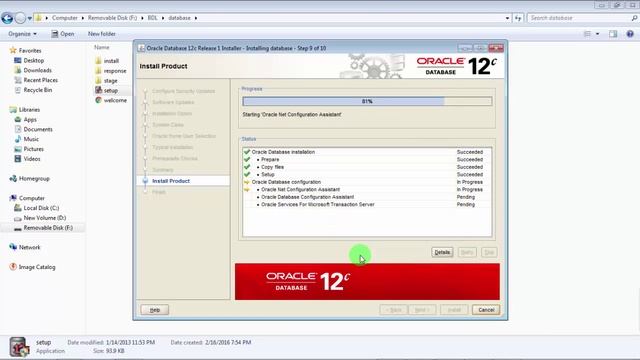Click Oracle Database Configuration Assistant row
Viewport: 640px width, 360px height.
[x=367, y=197]
